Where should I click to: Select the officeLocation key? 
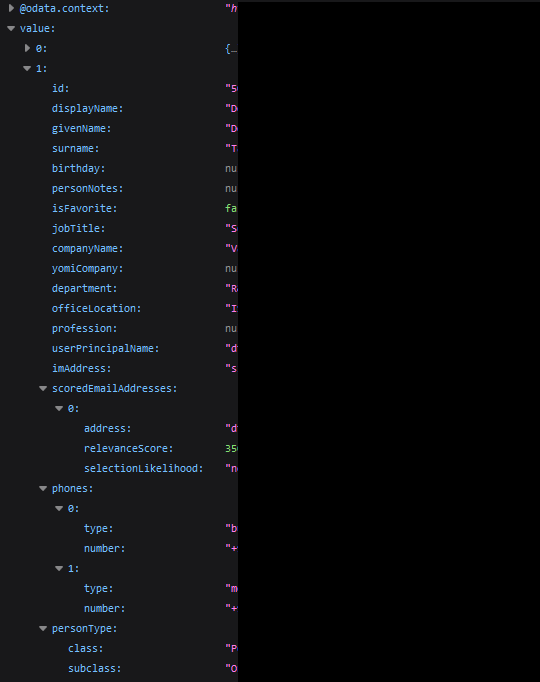coord(97,308)
